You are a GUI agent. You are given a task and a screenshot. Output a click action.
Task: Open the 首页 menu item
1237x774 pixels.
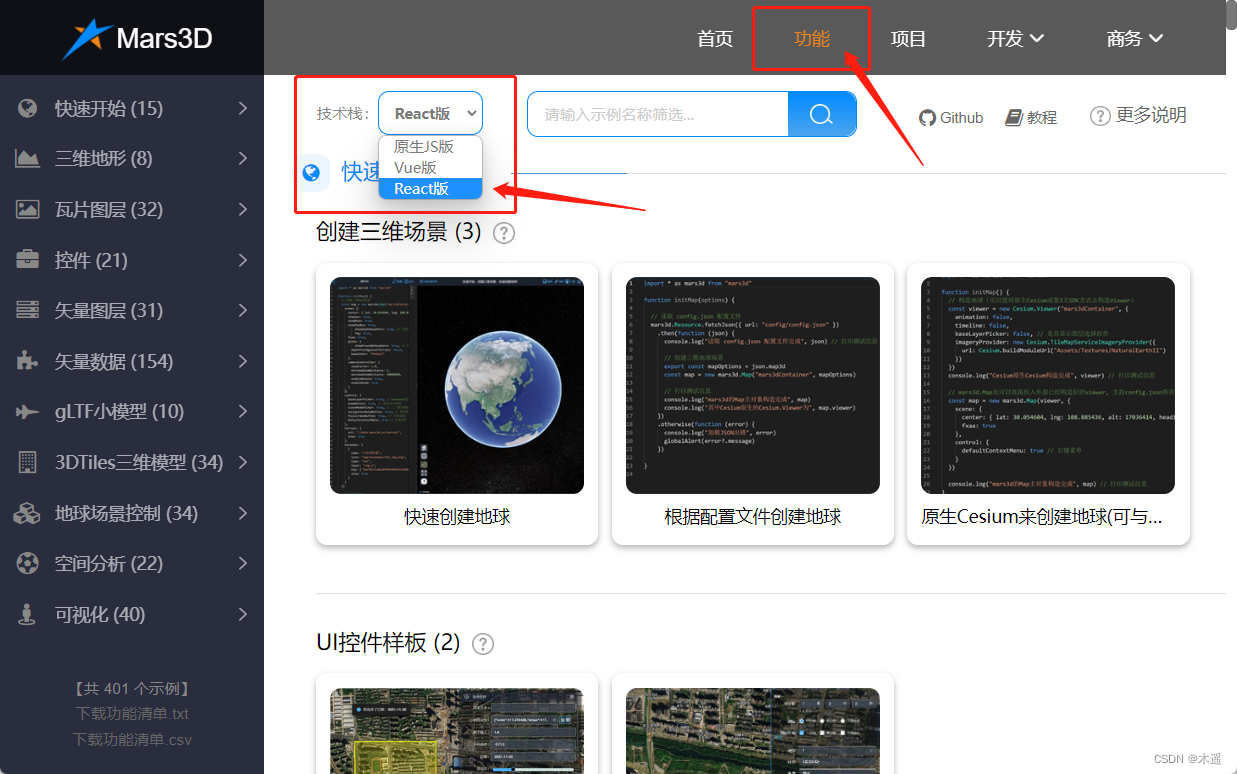pyautogui.click(x=714, y=38)
